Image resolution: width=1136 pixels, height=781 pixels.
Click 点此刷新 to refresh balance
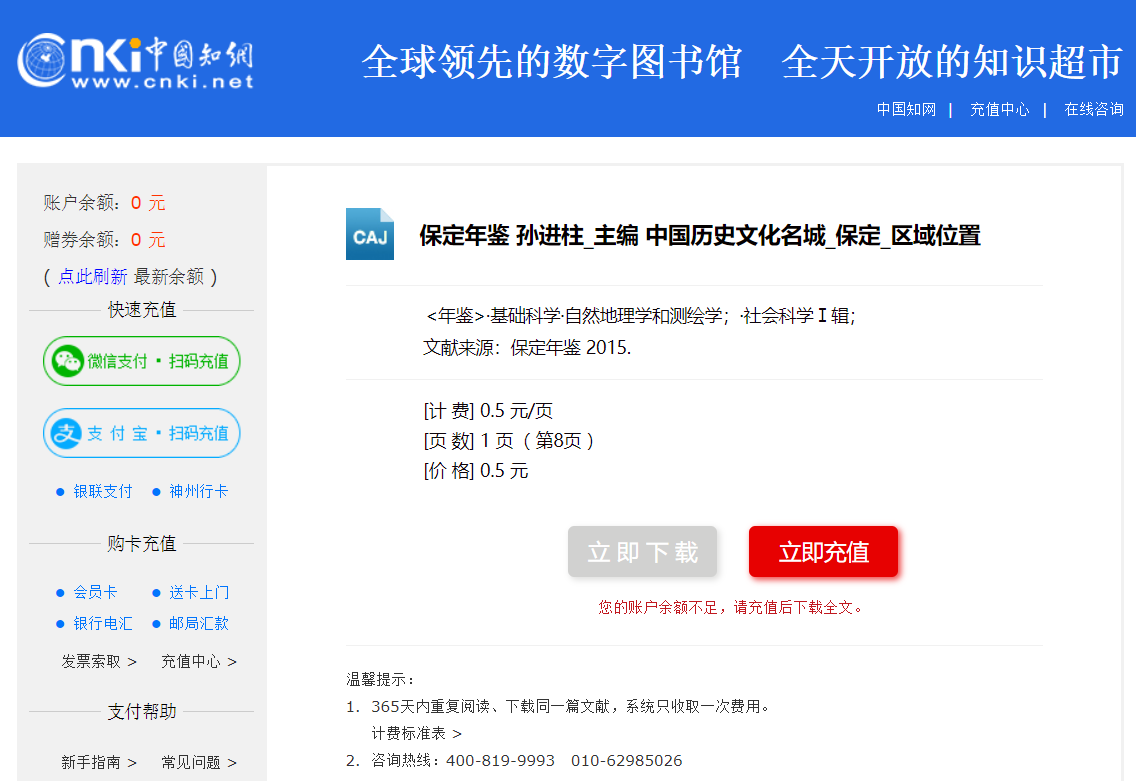point(92,277)
